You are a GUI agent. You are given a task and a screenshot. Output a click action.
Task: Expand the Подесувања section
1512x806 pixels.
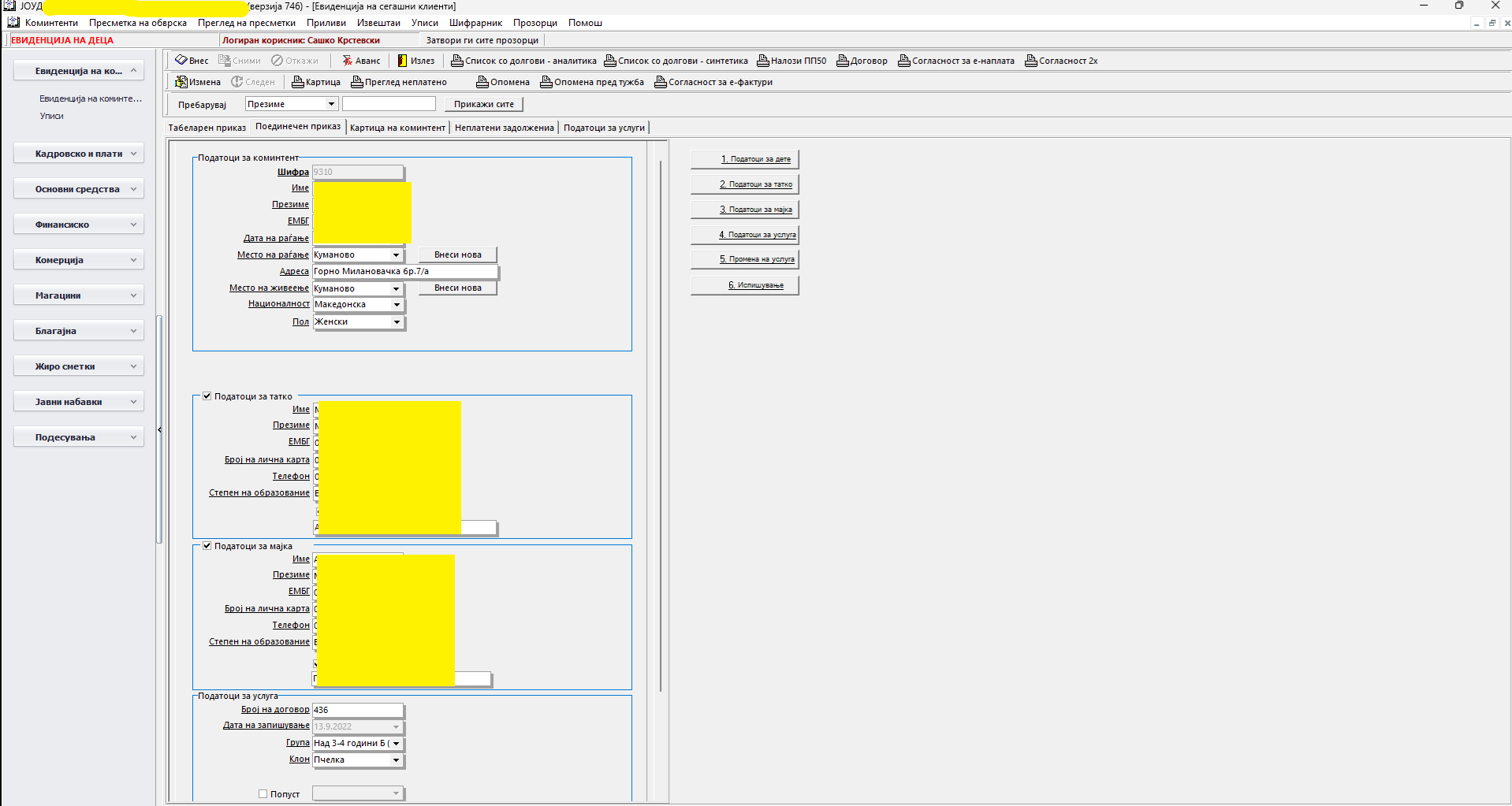[x=79, y=437]
